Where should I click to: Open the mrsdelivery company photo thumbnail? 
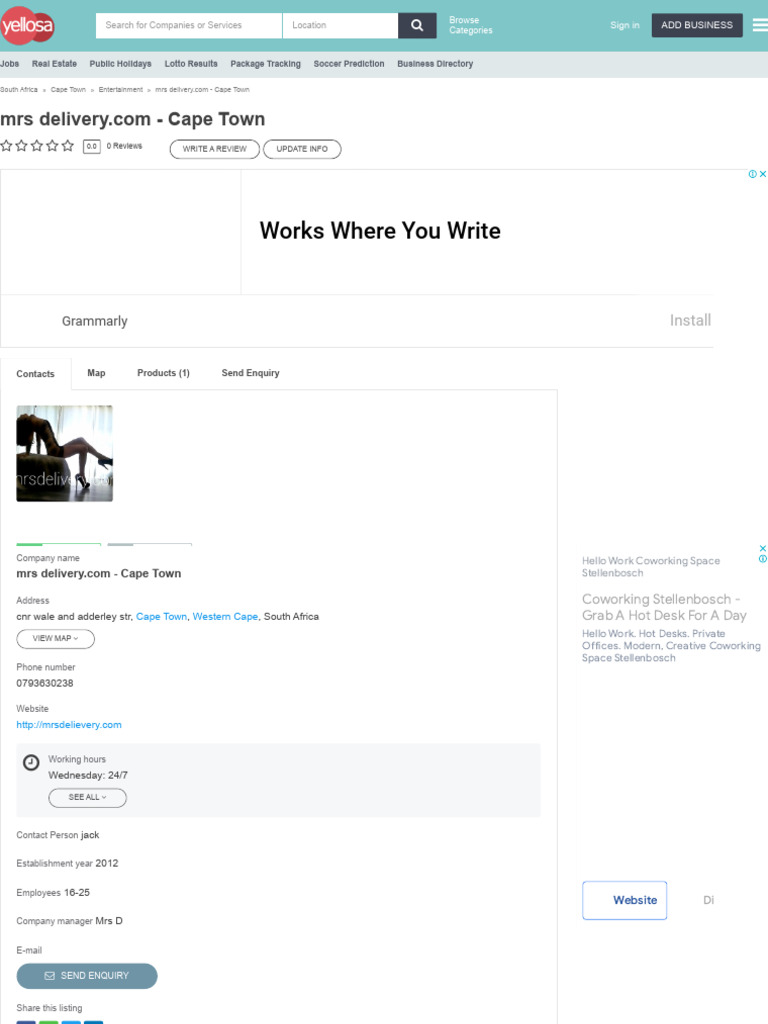[x=65, y=453]
